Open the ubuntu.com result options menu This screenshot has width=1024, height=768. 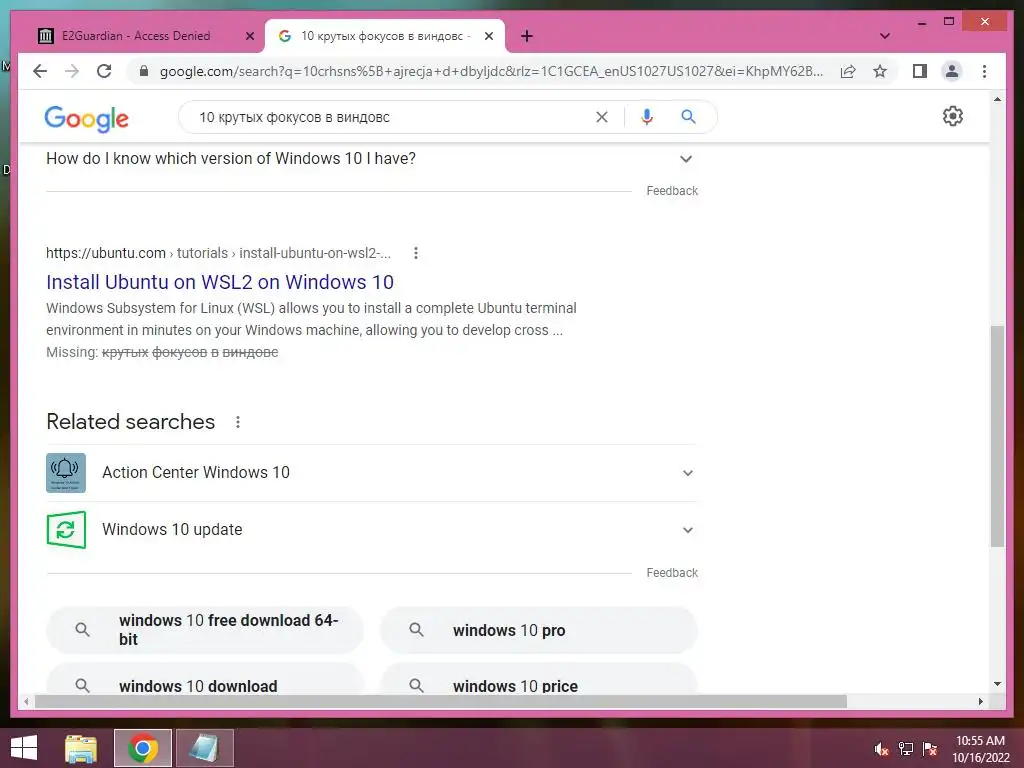[415, 253]
